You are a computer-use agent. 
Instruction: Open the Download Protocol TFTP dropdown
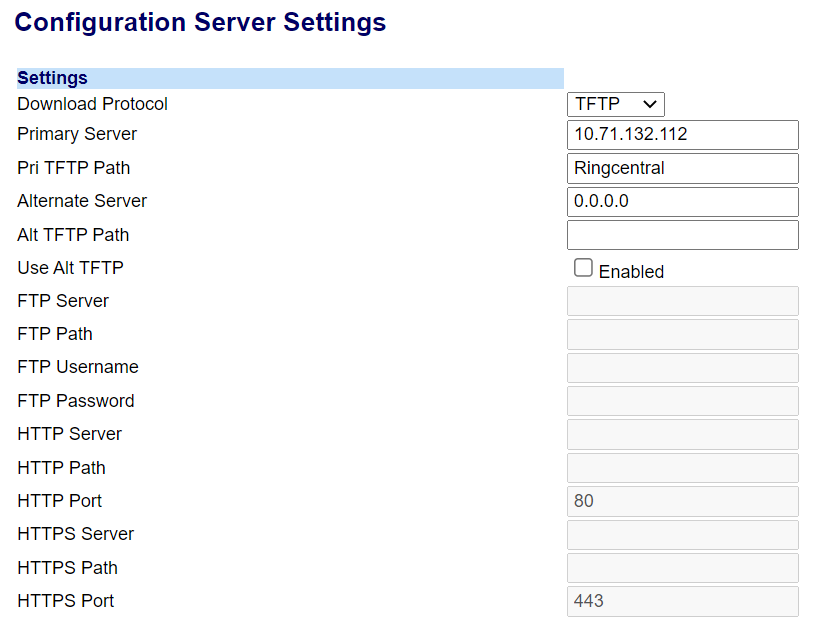click(615, 104)
